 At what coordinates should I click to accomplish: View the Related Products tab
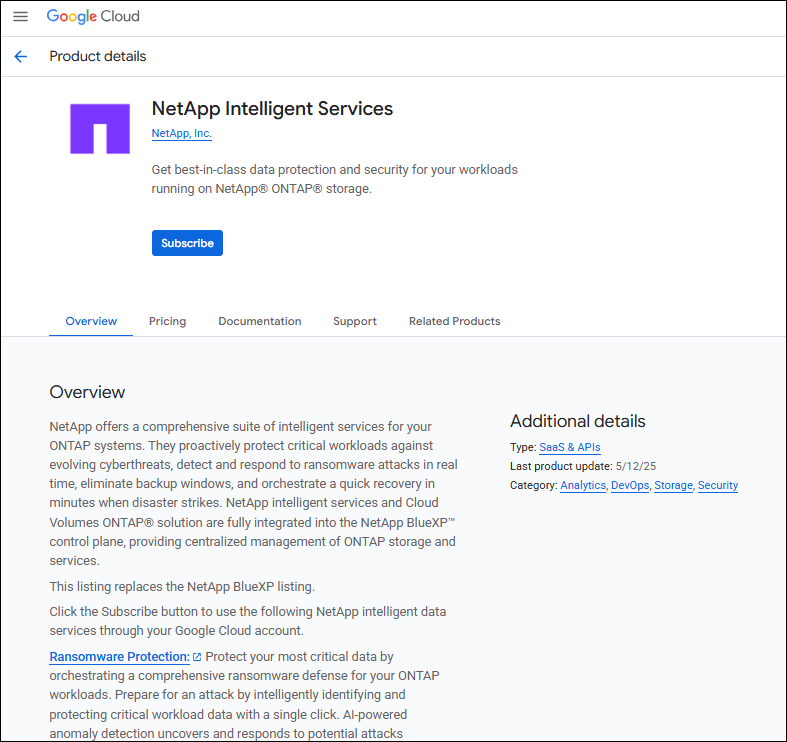(x=454, y=321)
